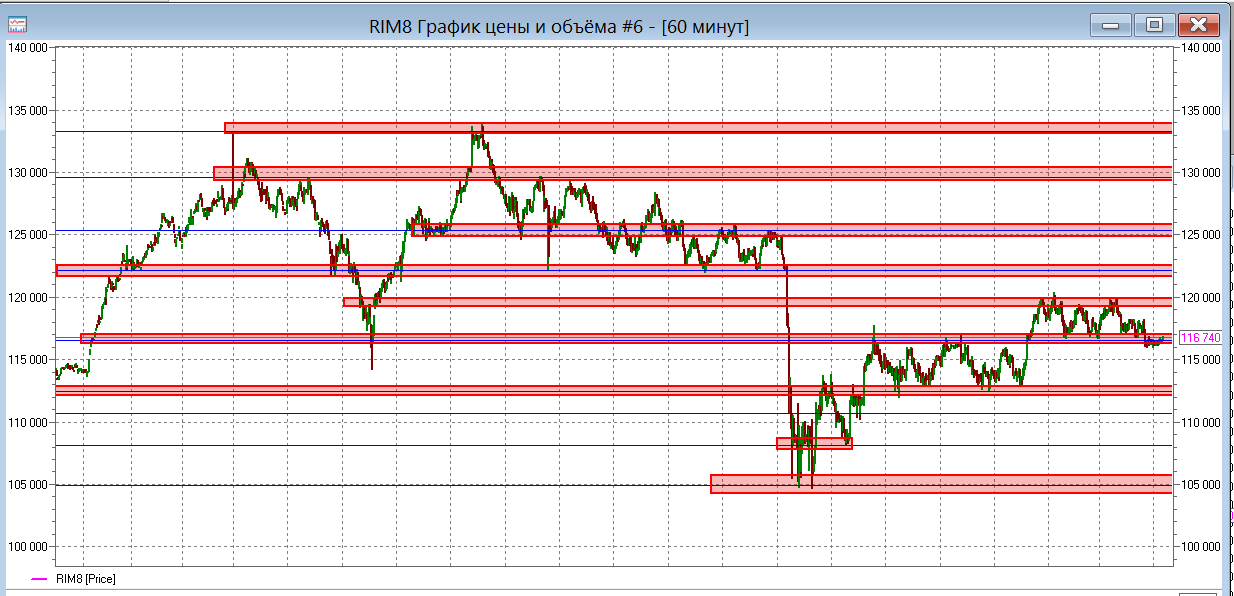Click '115 000' on the right price axis
The height and width of the screenshot is (596, 1234).
pos(1201,360)
